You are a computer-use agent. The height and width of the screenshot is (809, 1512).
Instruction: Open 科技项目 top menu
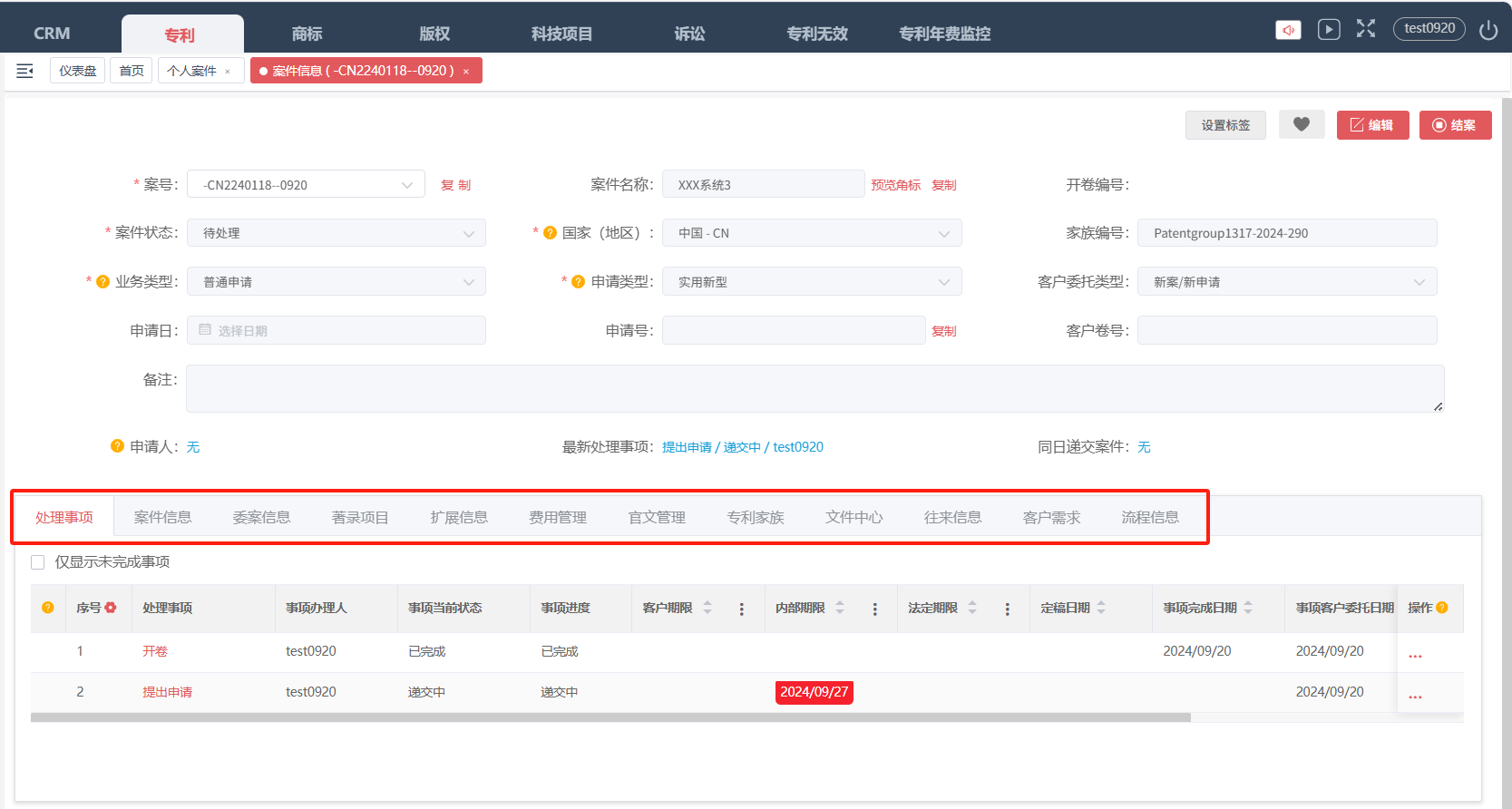coord(561,34)
